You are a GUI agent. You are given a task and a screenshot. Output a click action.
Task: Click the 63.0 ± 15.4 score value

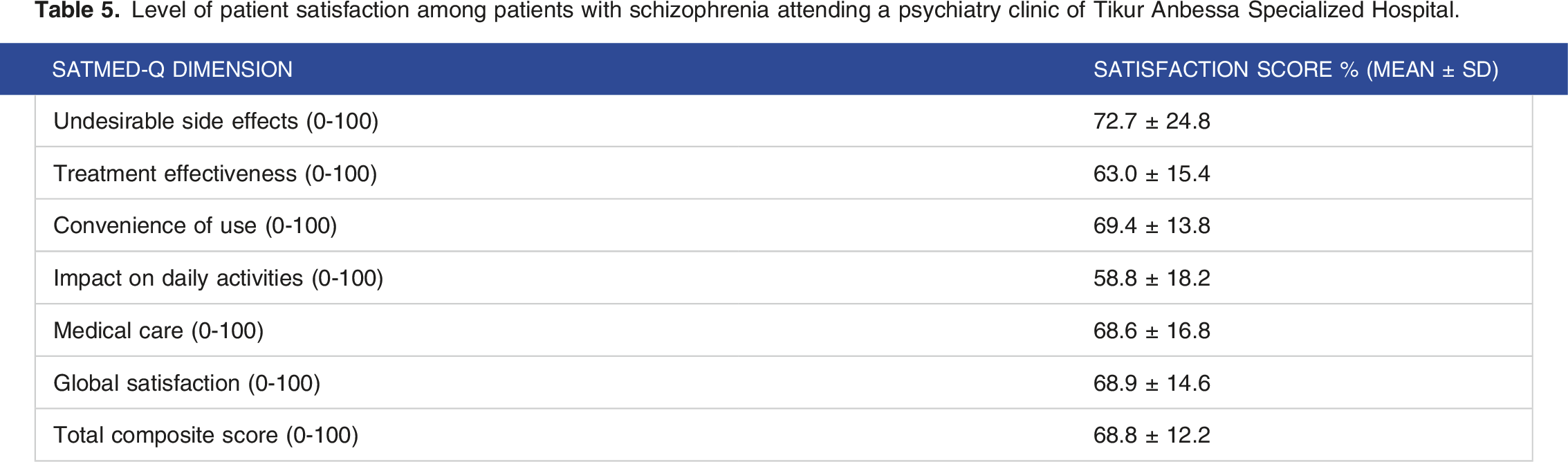tap(1152, 174)
